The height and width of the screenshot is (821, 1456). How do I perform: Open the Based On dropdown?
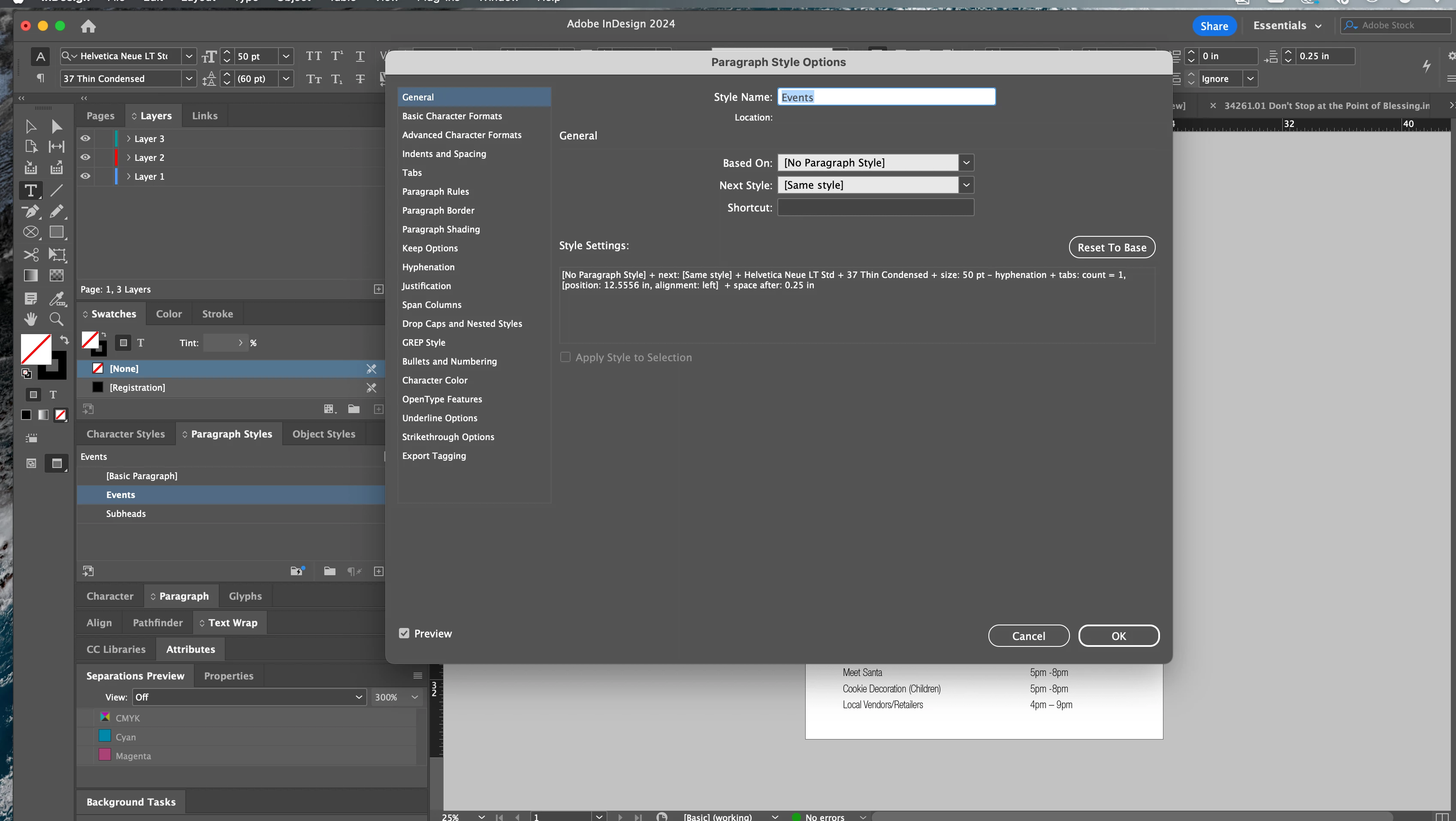point(966,163)
